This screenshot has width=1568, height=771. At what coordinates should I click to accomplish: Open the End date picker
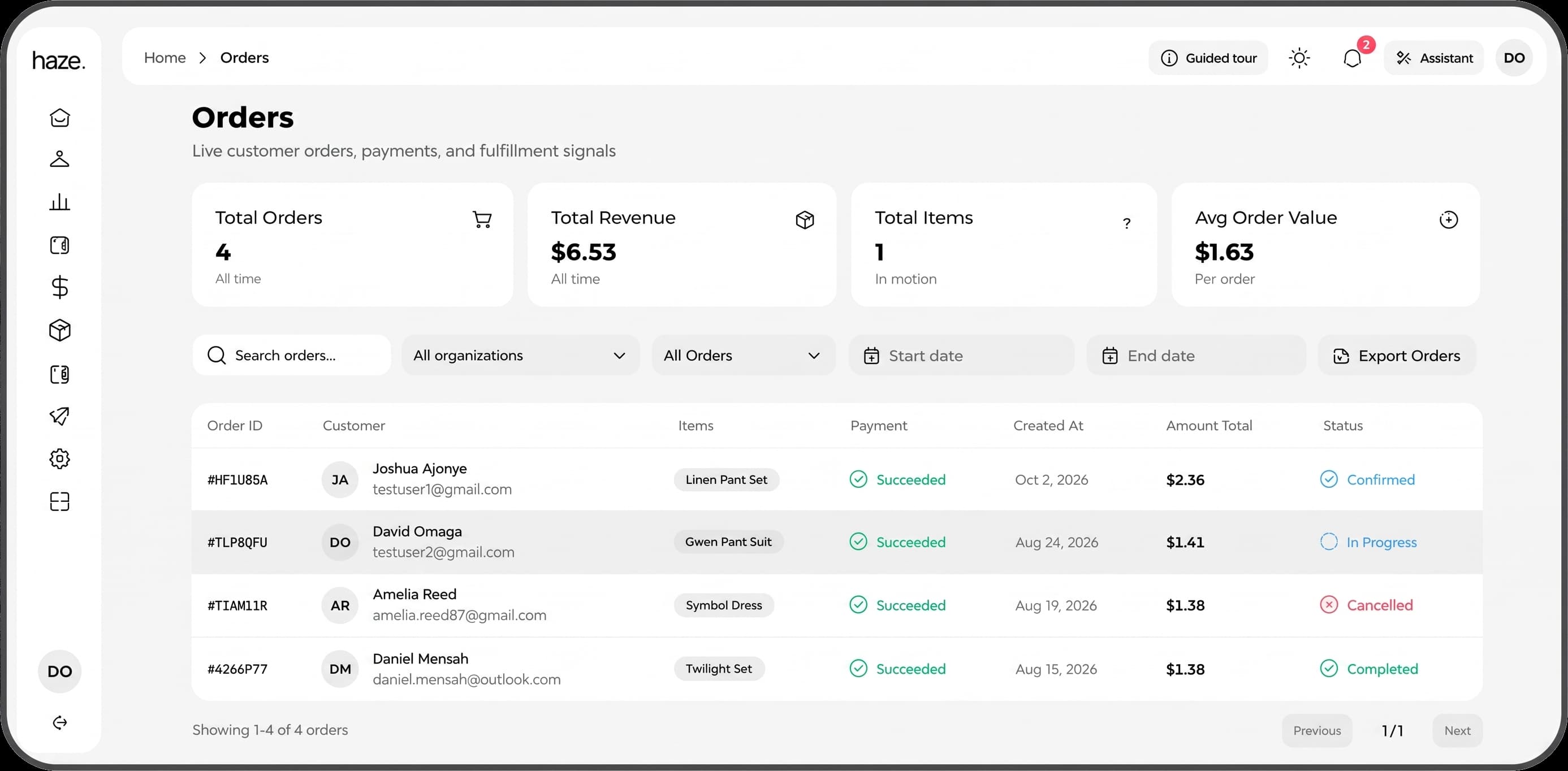[1196, 356]
